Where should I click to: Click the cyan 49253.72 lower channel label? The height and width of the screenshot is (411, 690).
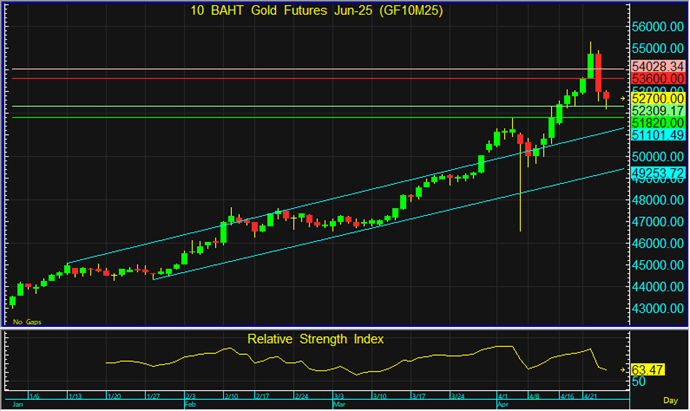pos(657,172)
